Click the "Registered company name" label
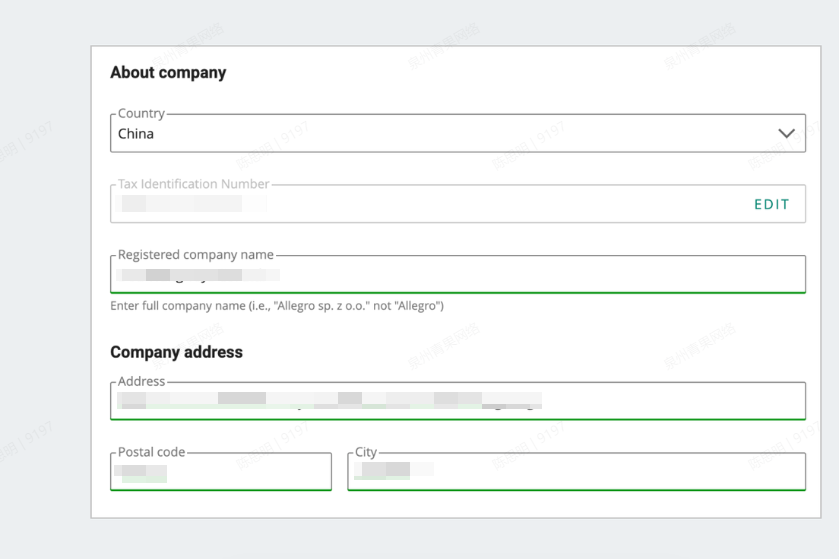 [x=196, y=255]
